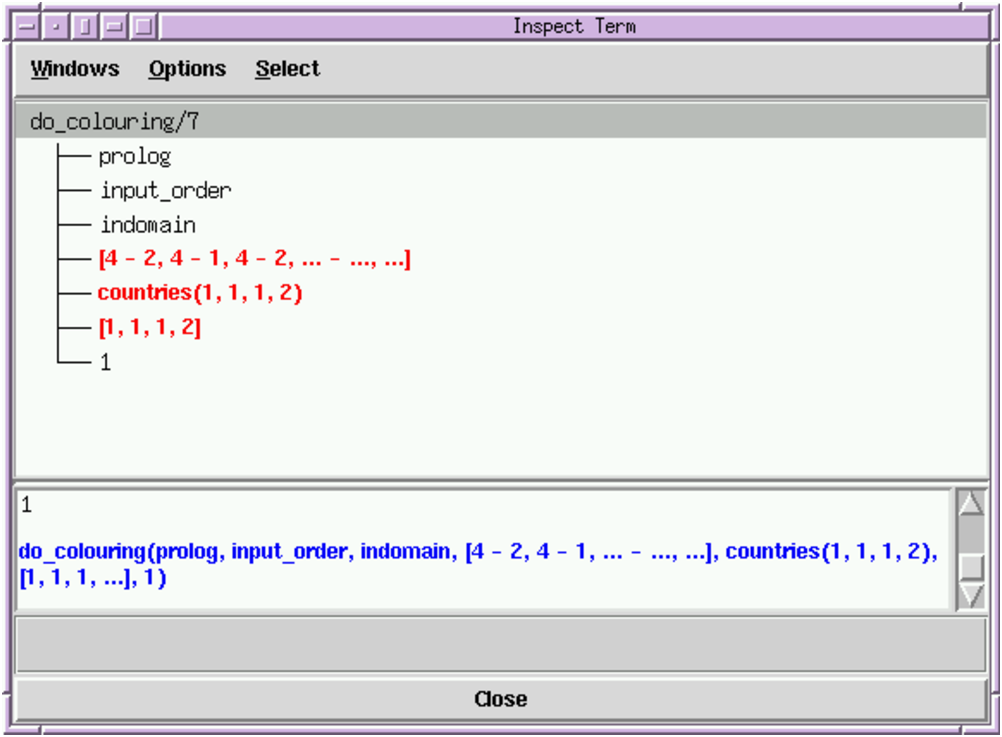Select the do_colouring/7 root node

[115, 122]
